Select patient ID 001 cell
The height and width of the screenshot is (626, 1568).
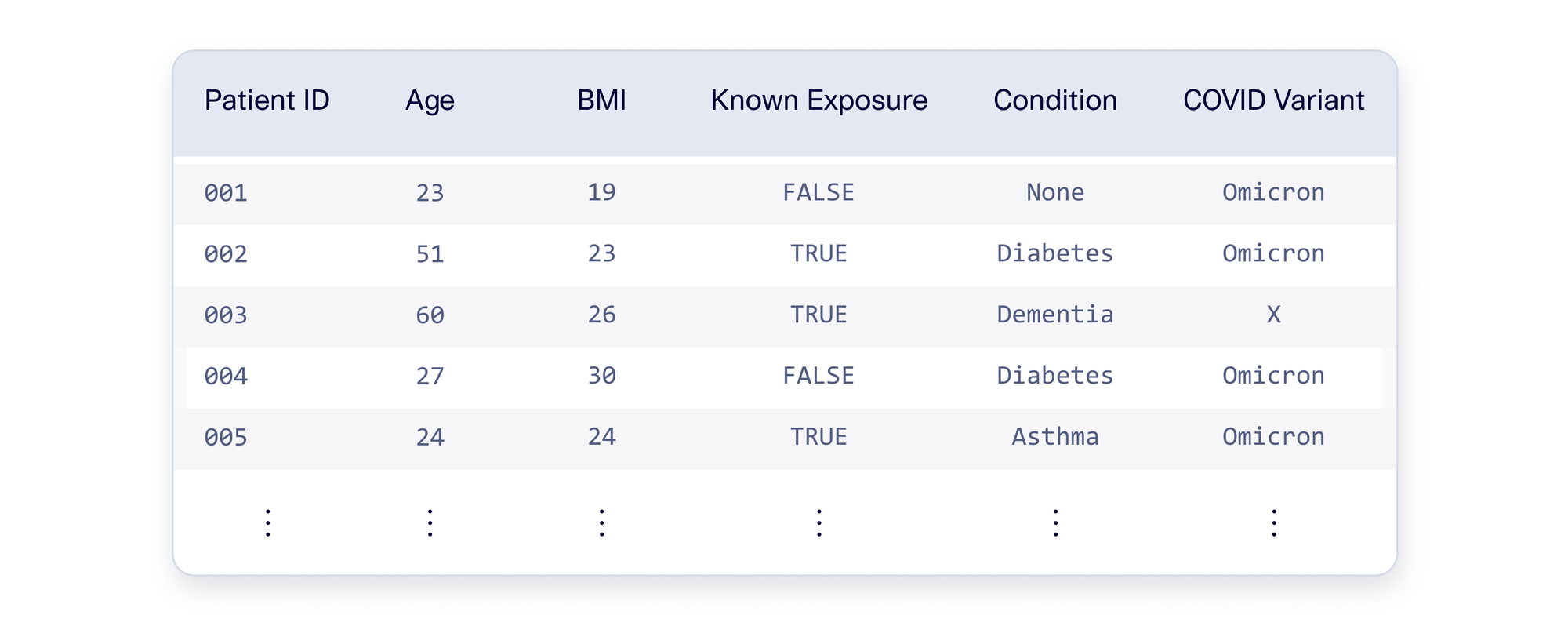click(226, 192)
